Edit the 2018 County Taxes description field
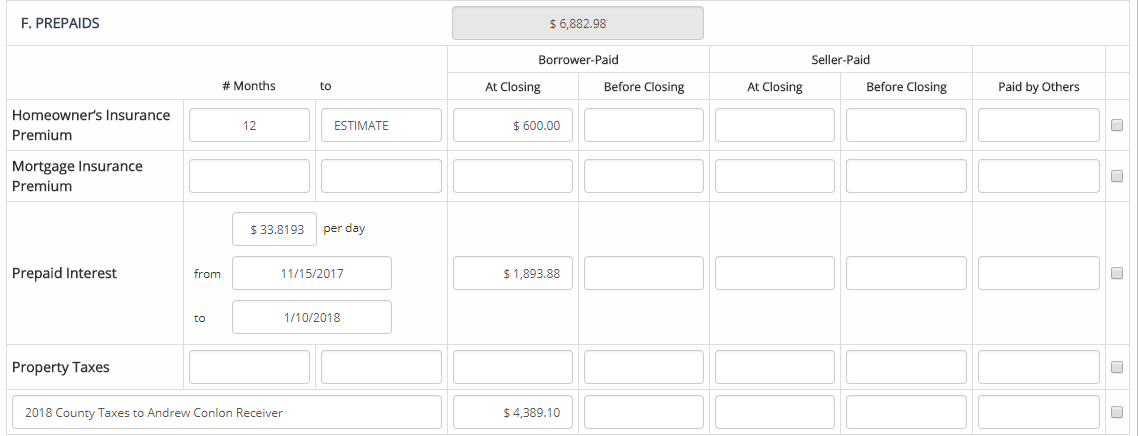The width and height of the screenshot is (1138, 436). click(x=227, y=412)
